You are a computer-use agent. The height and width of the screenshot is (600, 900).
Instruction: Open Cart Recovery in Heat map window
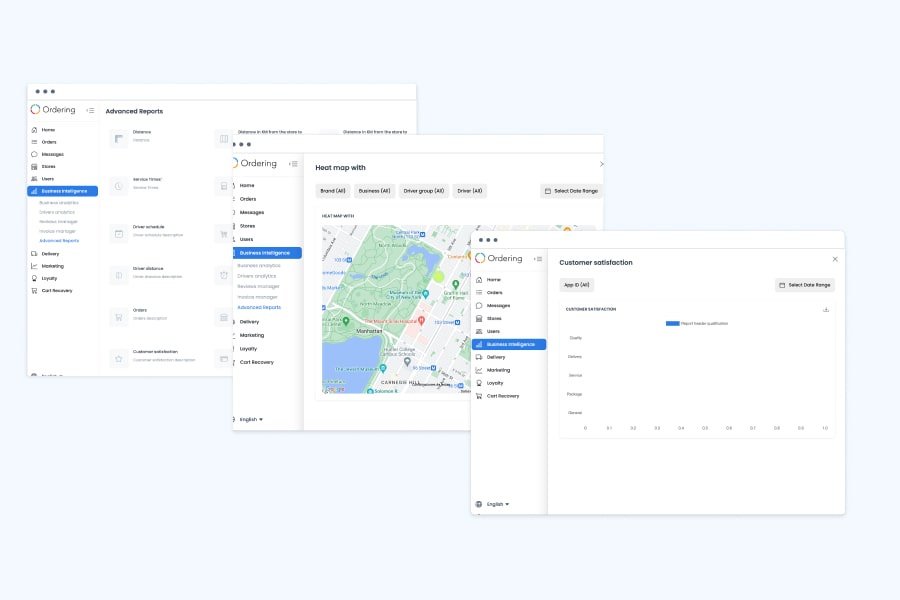coord(257,362)
